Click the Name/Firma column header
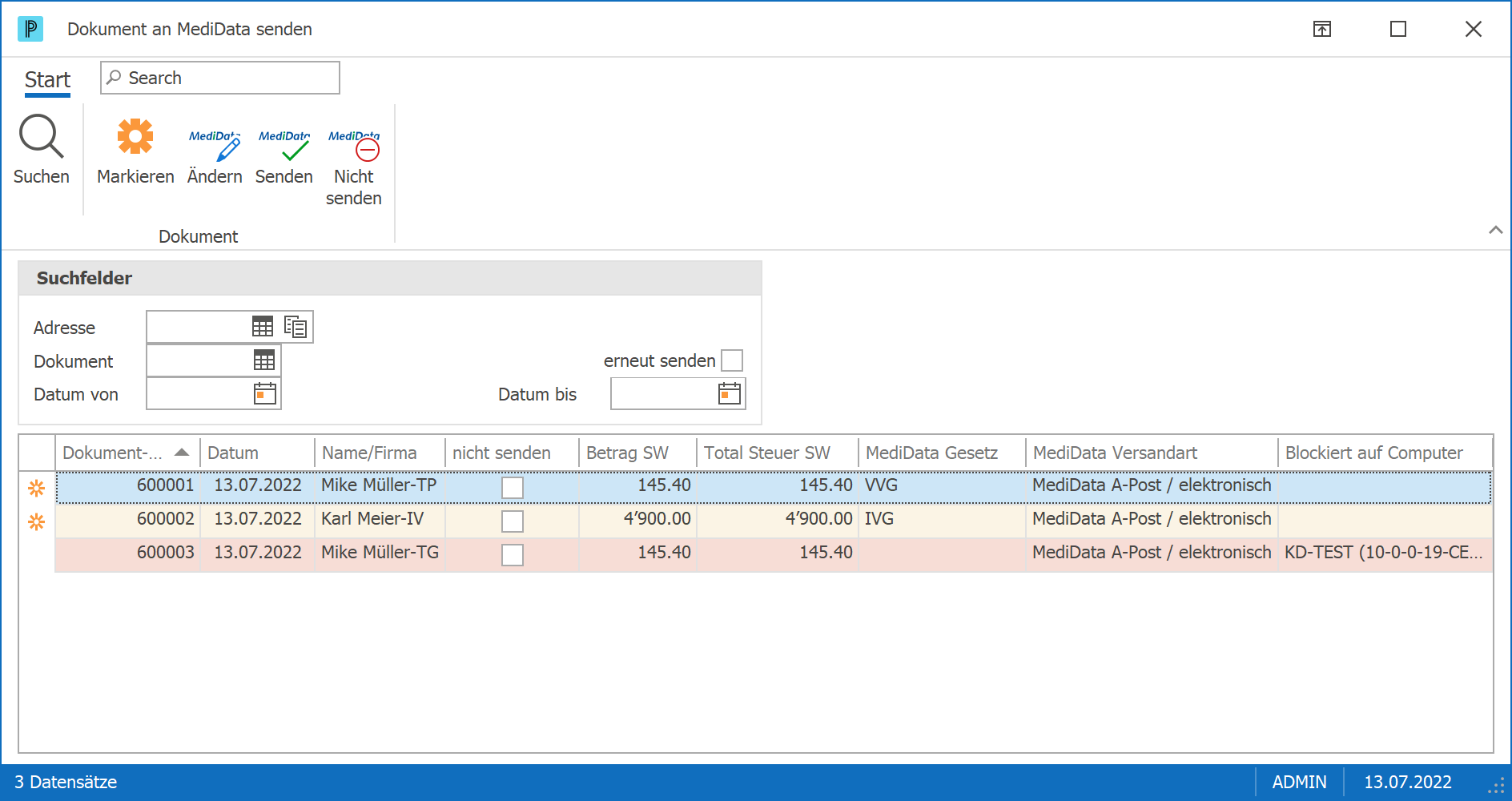The width and height of the screenshot is (1512, 801). coord(380,453)
